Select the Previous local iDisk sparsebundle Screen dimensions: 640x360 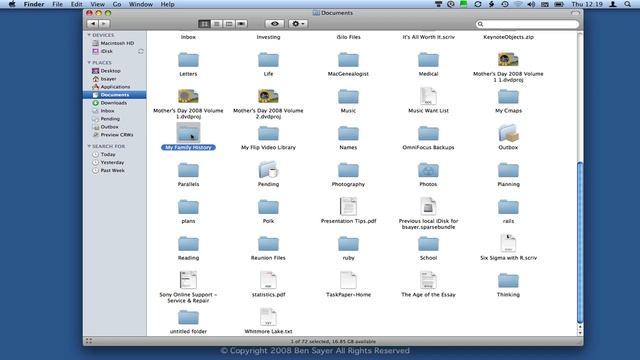pos(428,207)
